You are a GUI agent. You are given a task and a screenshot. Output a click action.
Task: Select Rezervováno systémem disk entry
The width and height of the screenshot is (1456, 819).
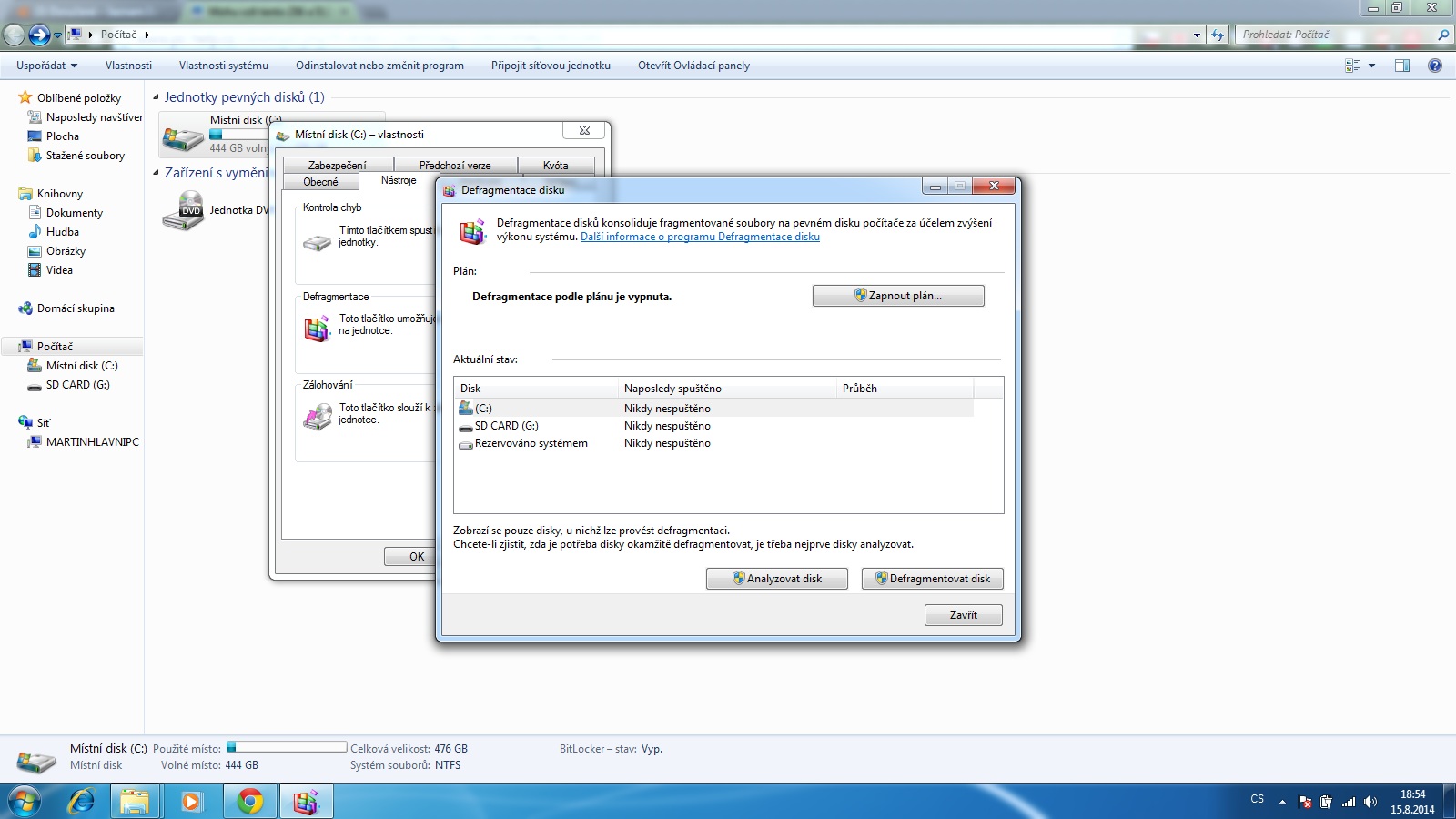(531, 443)
